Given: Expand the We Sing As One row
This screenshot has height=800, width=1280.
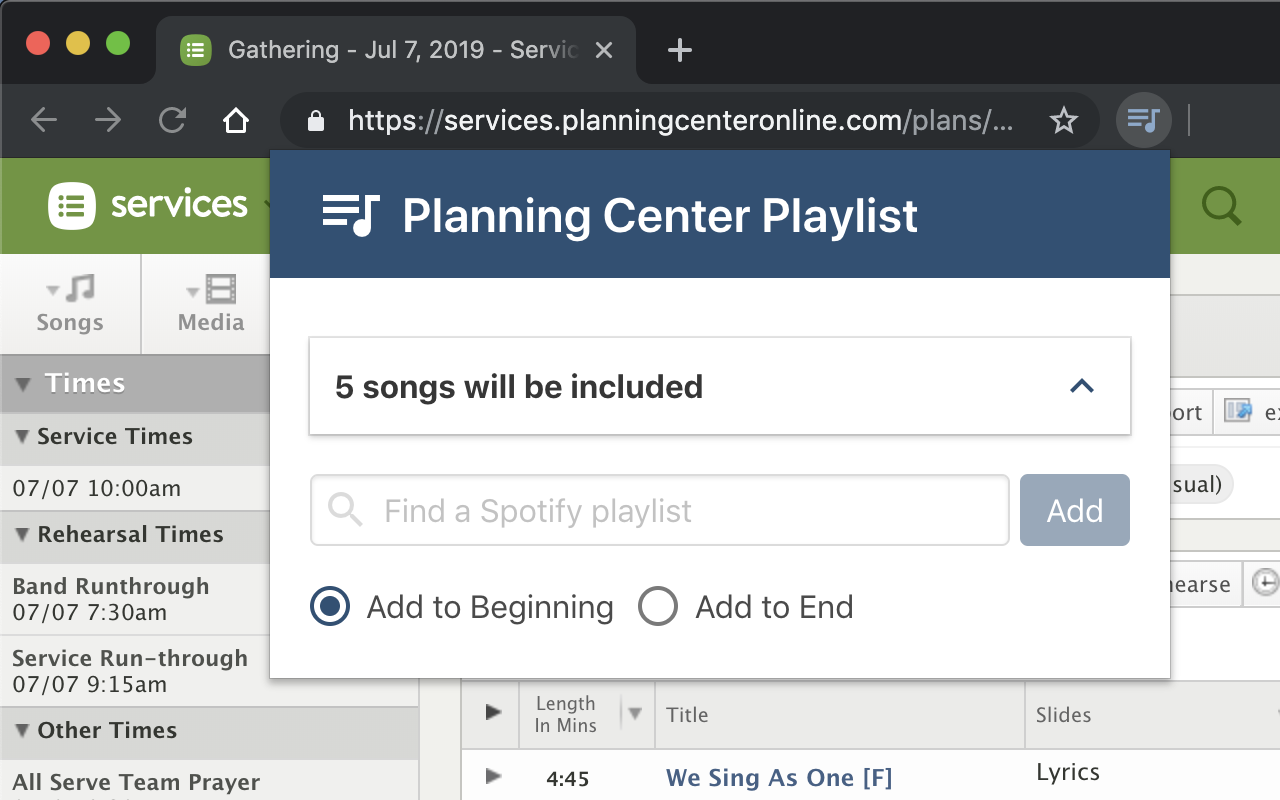Looking at the screenshot, I should pos(492,776).
